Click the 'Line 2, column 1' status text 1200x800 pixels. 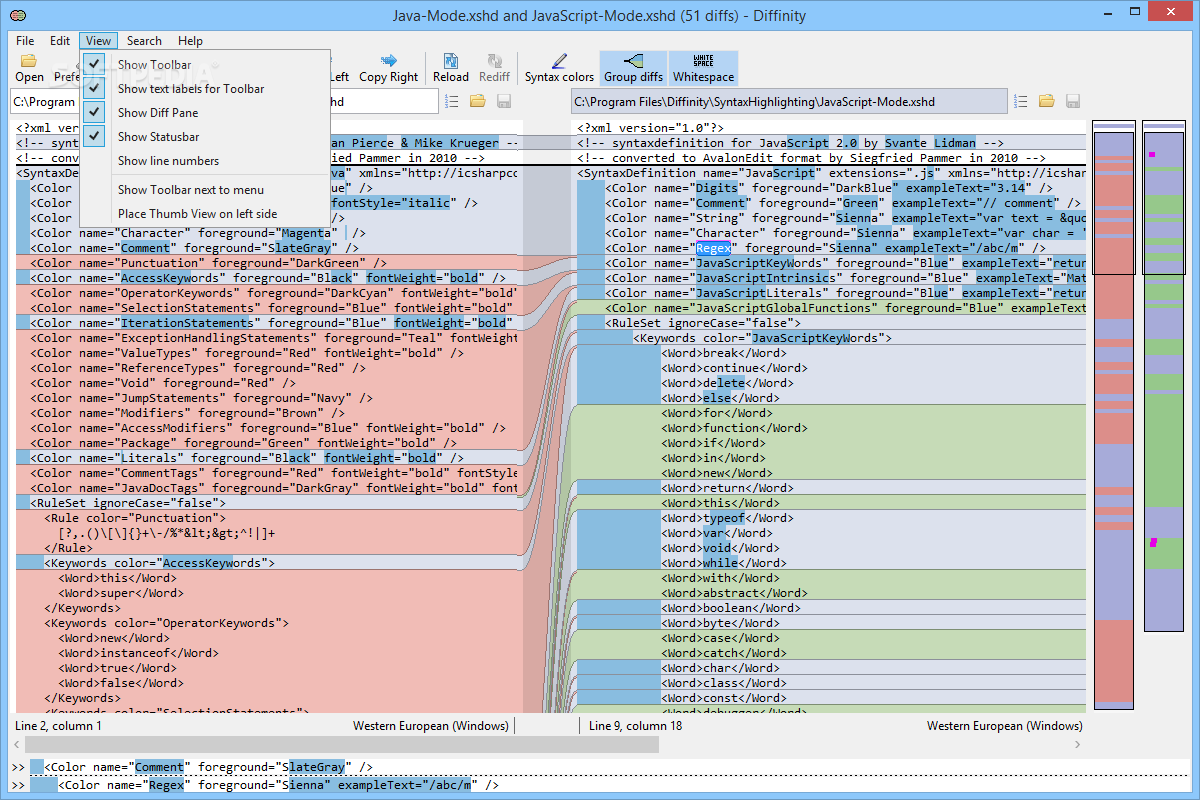coord(59,725)
